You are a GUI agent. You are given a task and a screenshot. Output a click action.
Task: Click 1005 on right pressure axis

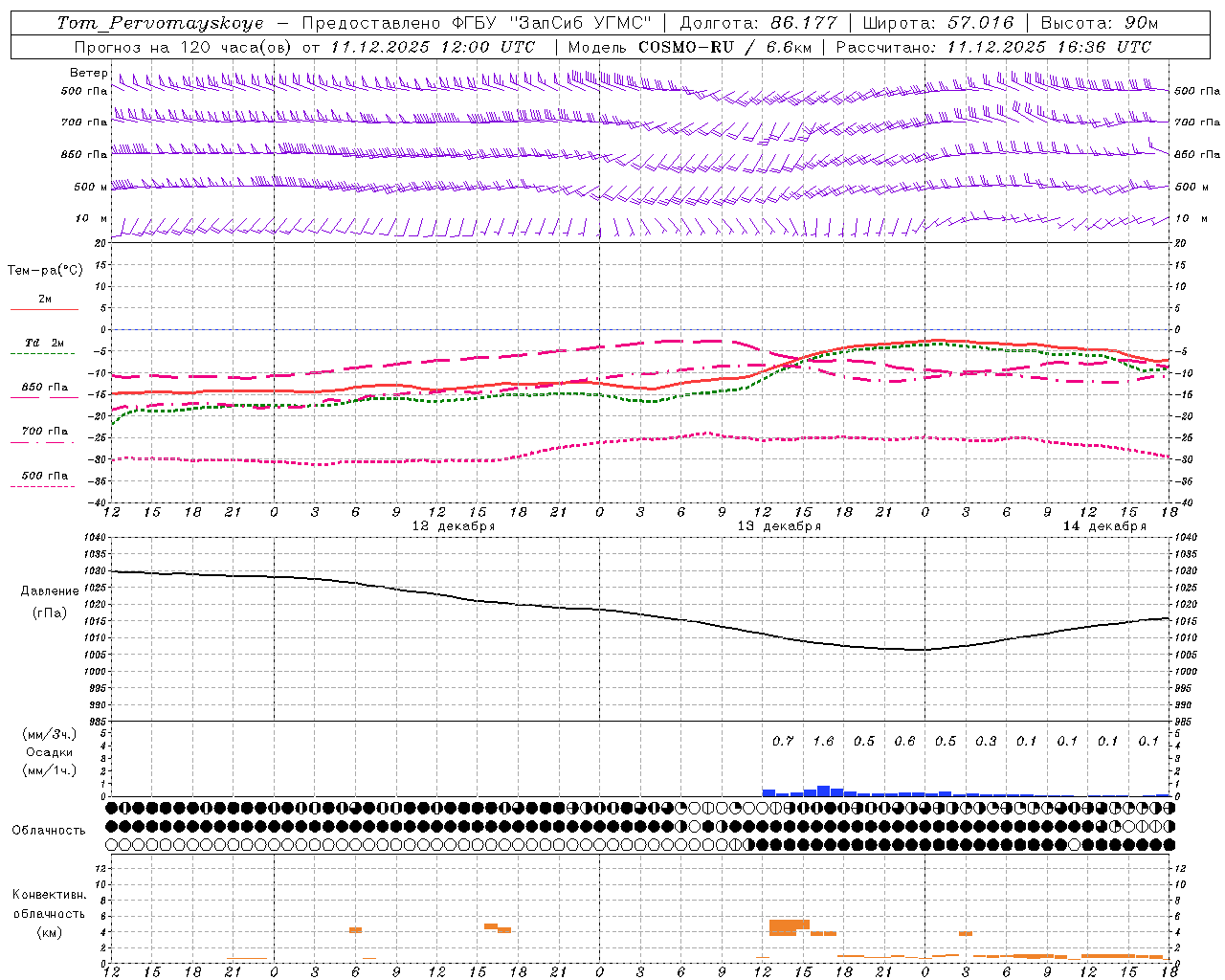[1186, 655]
